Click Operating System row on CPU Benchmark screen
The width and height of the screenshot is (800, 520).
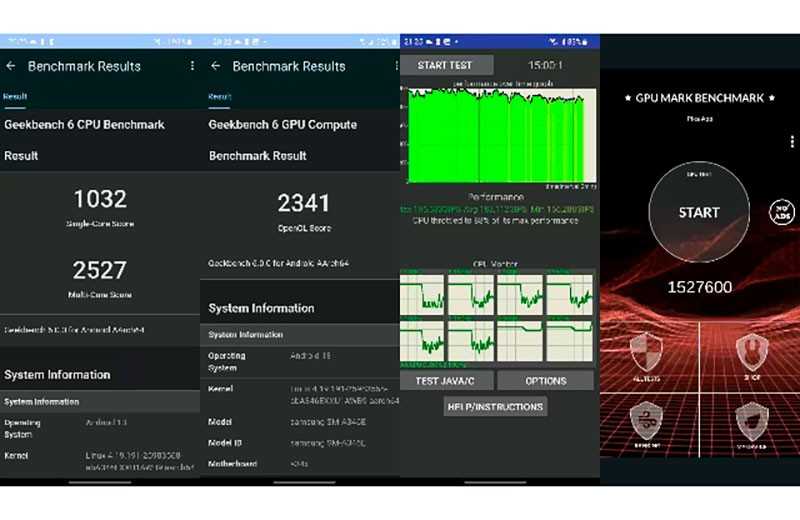tap(100, 429)
